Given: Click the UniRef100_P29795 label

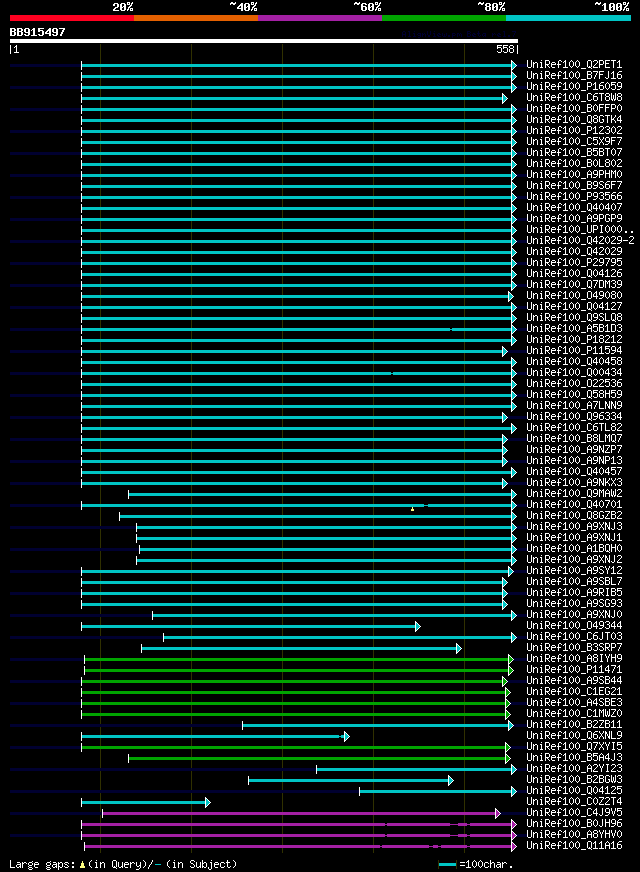Looking at the screenshot, I should [x=574, y=262].
